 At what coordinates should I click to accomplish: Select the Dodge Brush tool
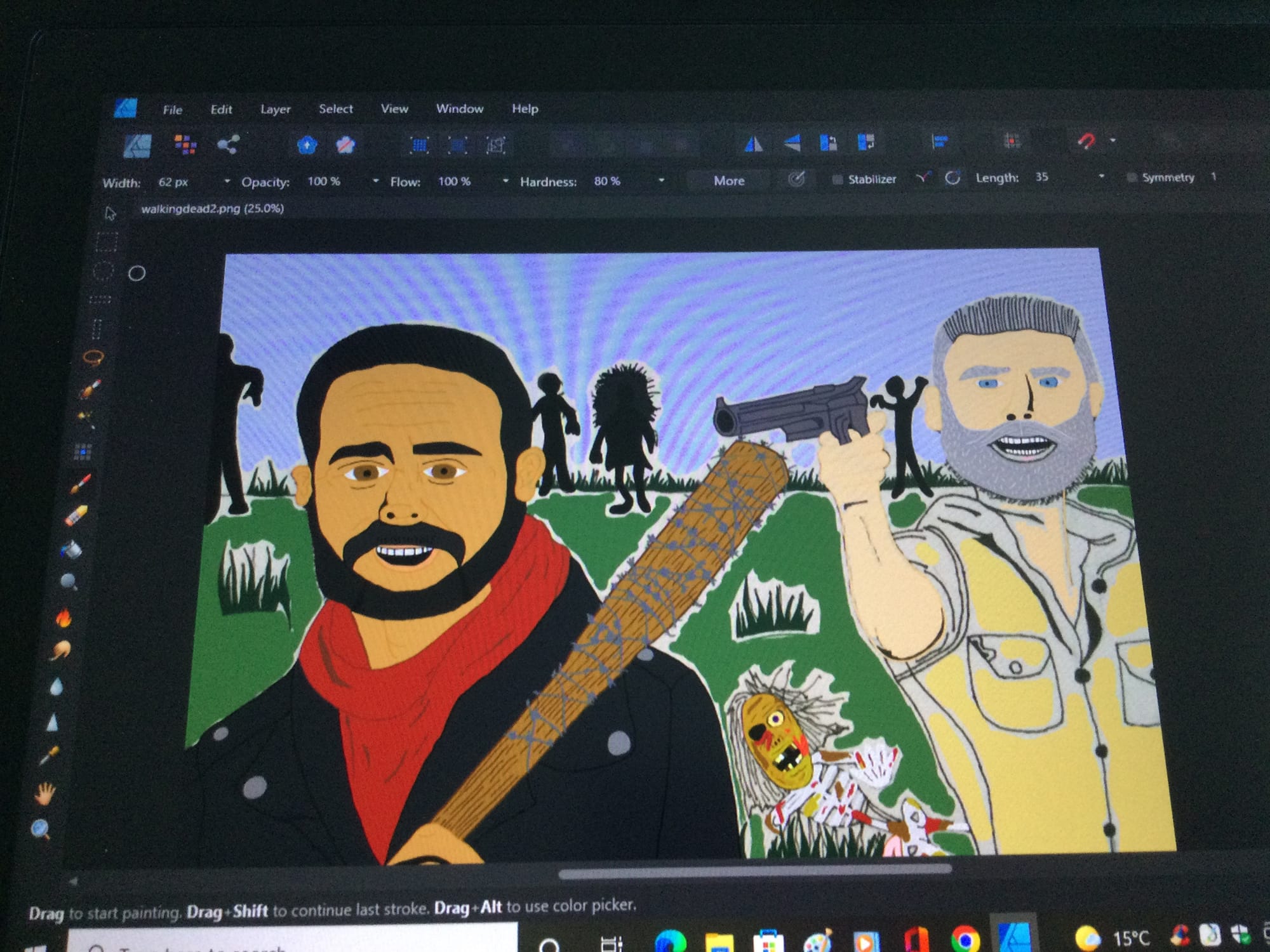(69, 581)
